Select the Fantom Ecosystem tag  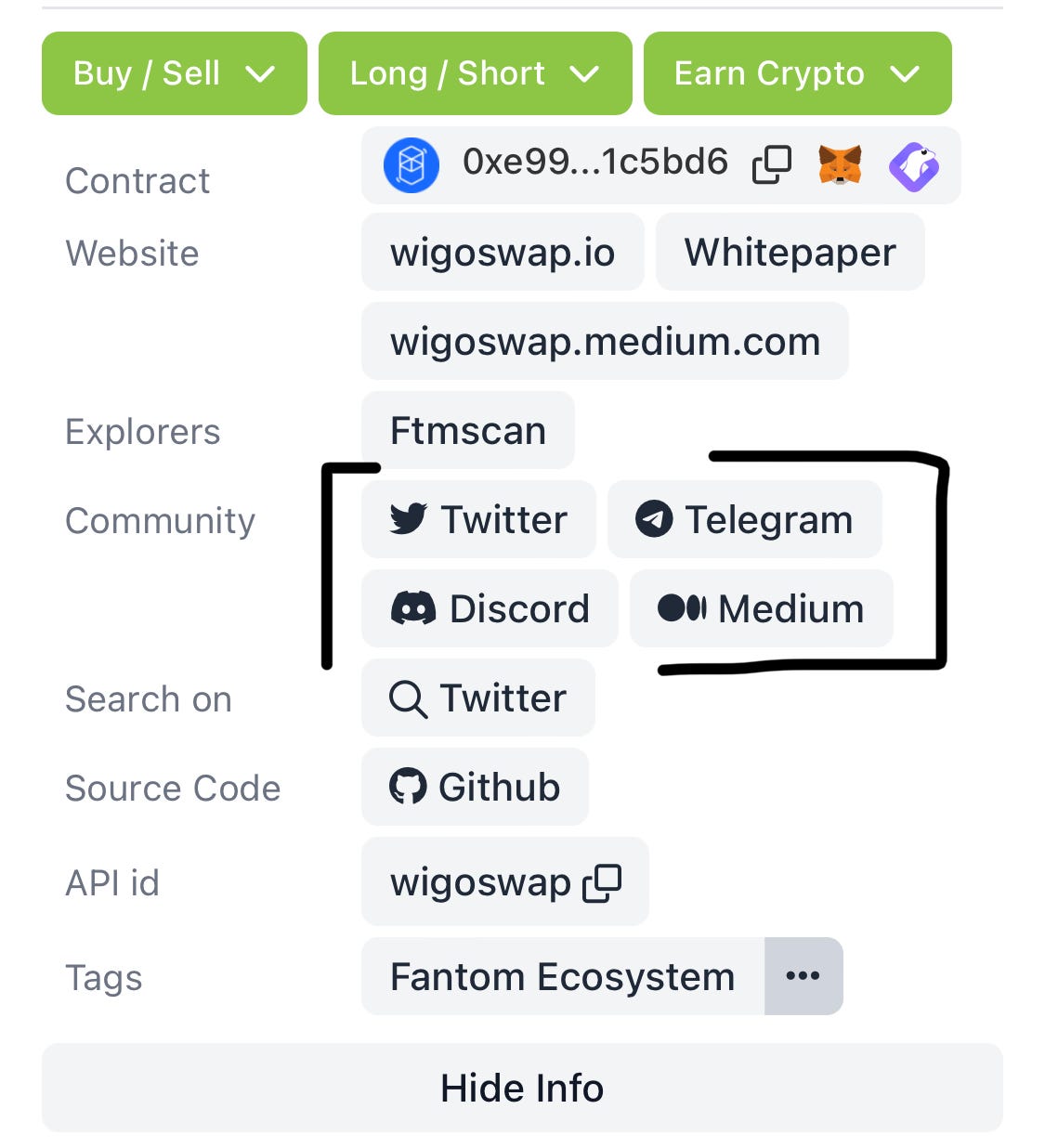pos(561,975)
